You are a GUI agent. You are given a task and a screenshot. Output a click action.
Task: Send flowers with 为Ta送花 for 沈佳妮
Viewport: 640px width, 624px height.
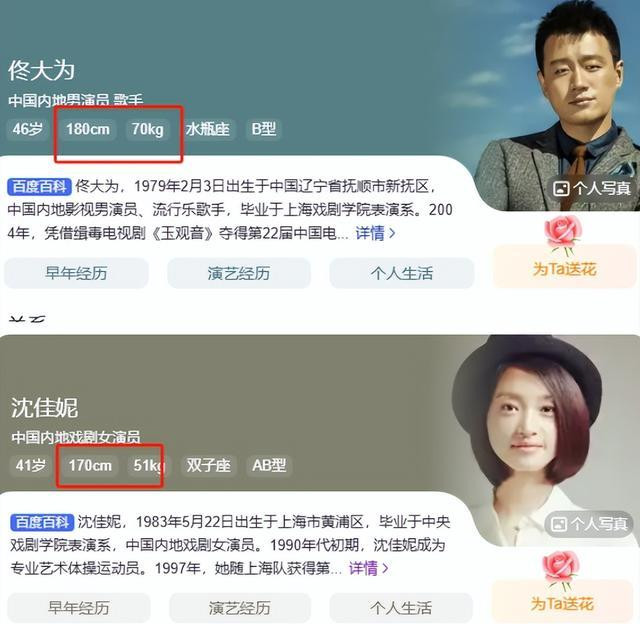[562, 602]
